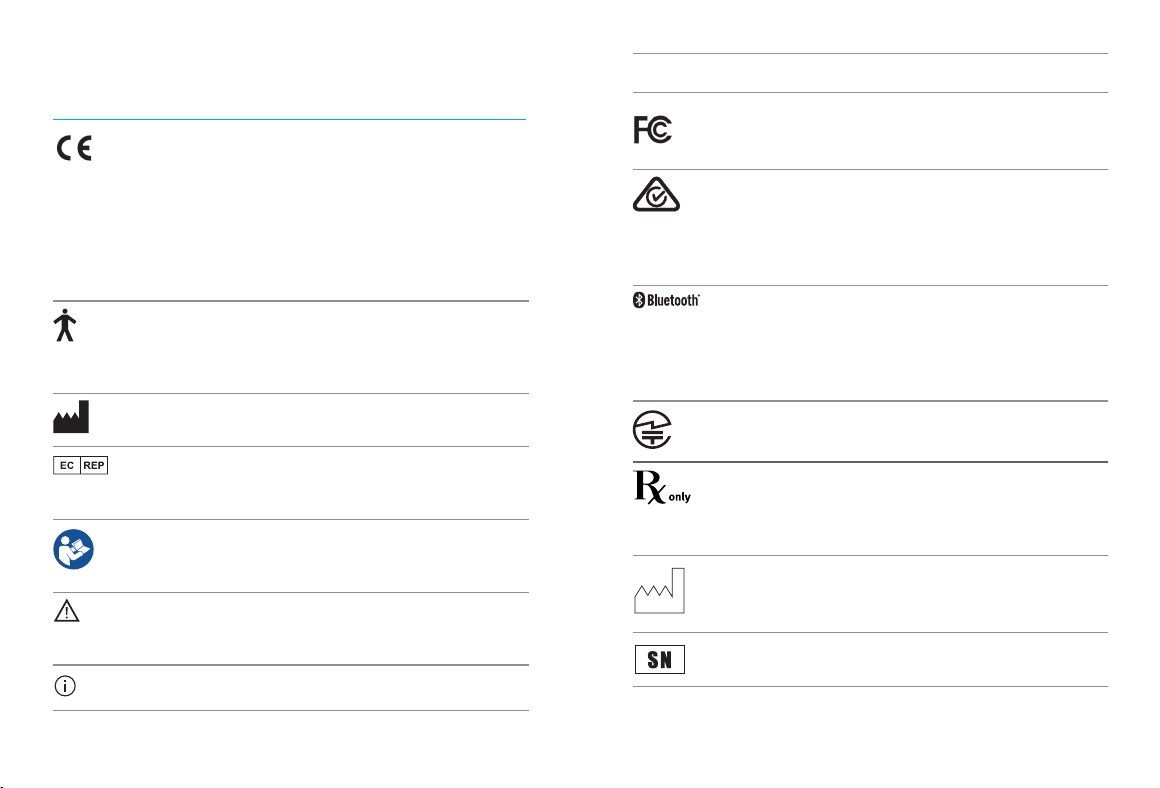Select the blue refer-to-manual reading icon
Image resolution: width=1160 pixels, height=788 pixels.
point(73,549)
